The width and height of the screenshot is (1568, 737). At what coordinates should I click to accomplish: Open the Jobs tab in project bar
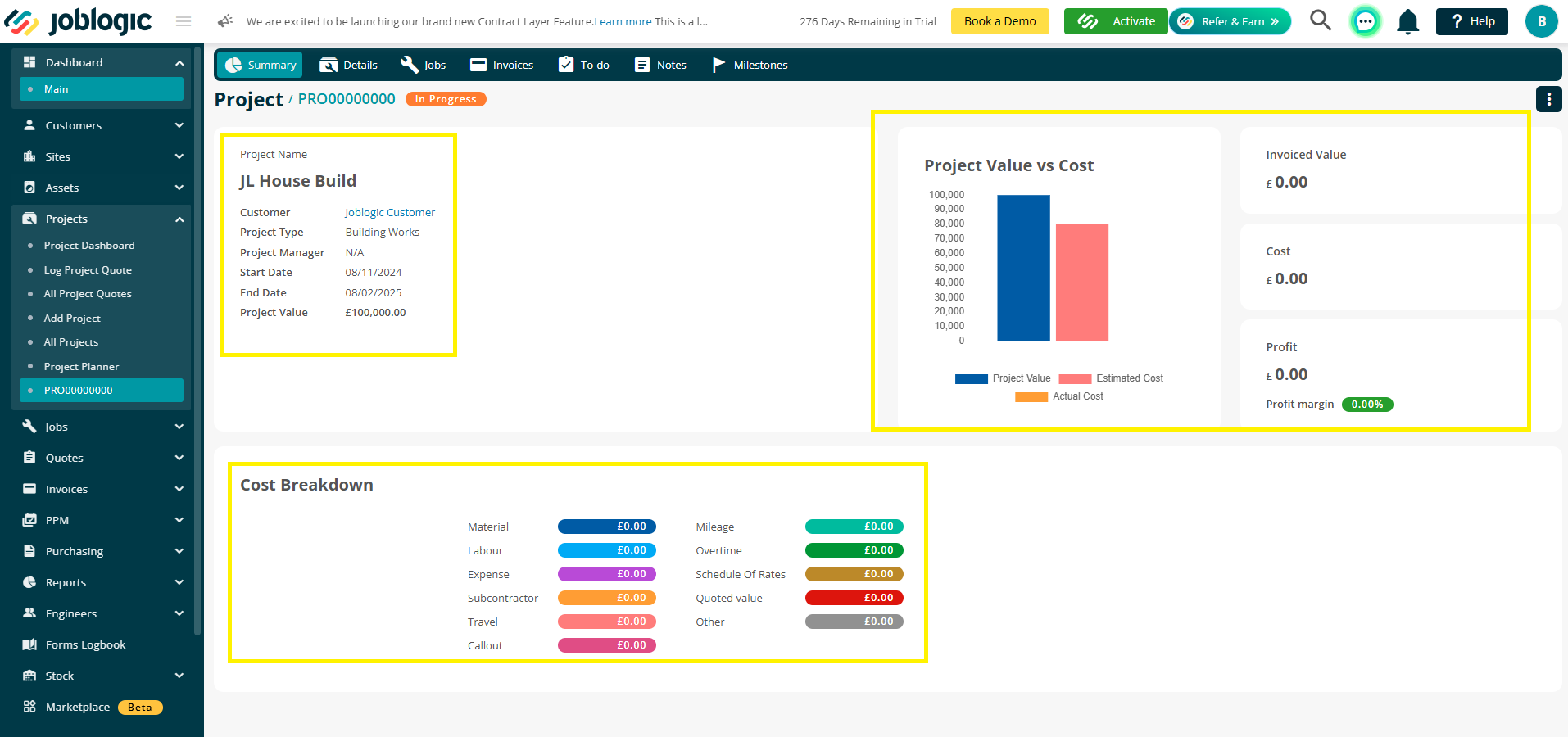pyautogui.click(x=424, y=65)
